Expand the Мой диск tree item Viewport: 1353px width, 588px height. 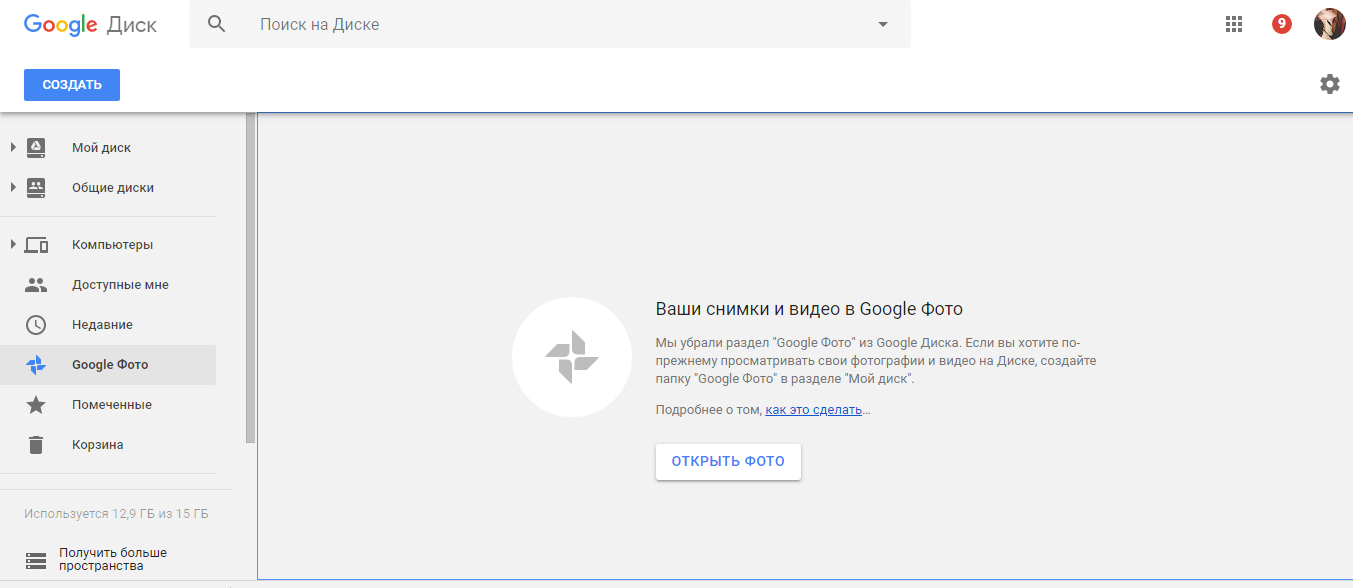[x=14, y=147]
